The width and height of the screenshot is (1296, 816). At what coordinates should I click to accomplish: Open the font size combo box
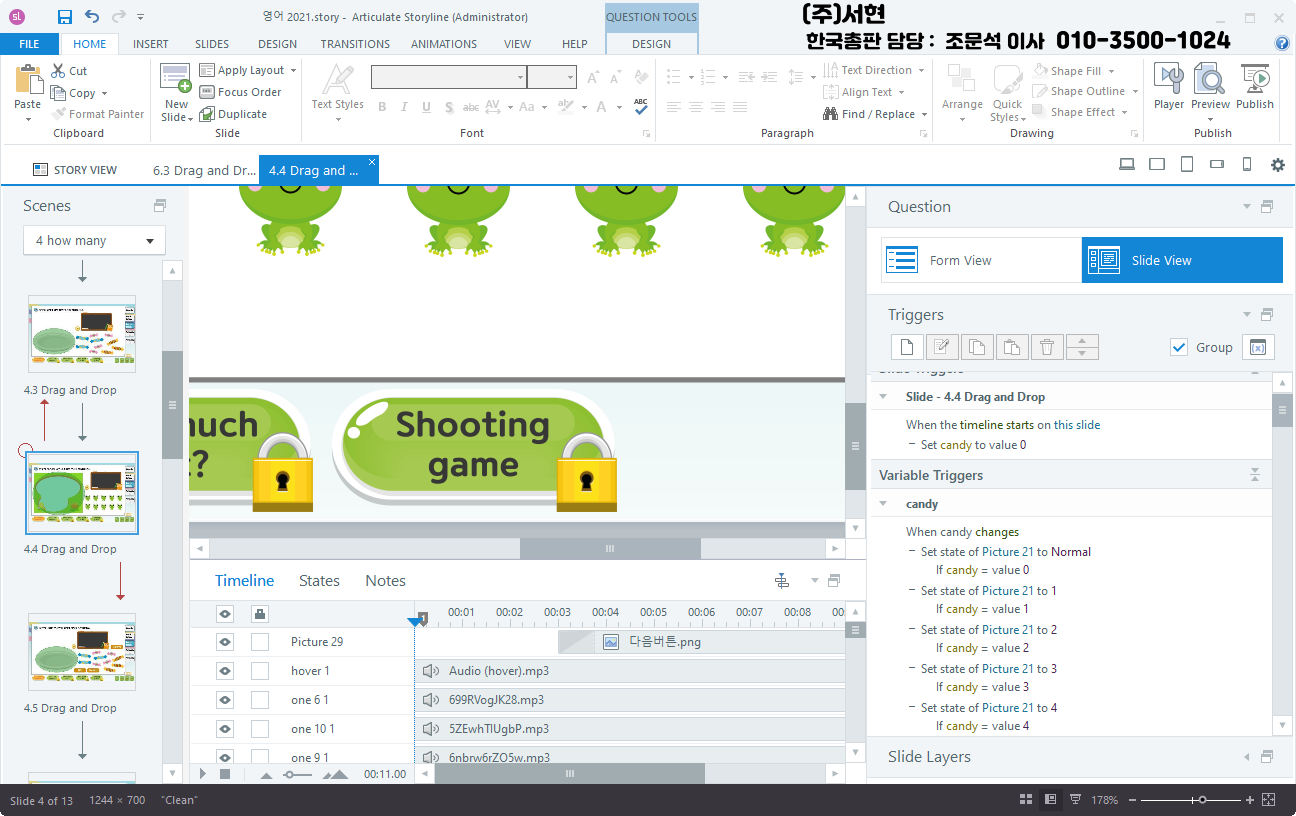pos(552,77)
